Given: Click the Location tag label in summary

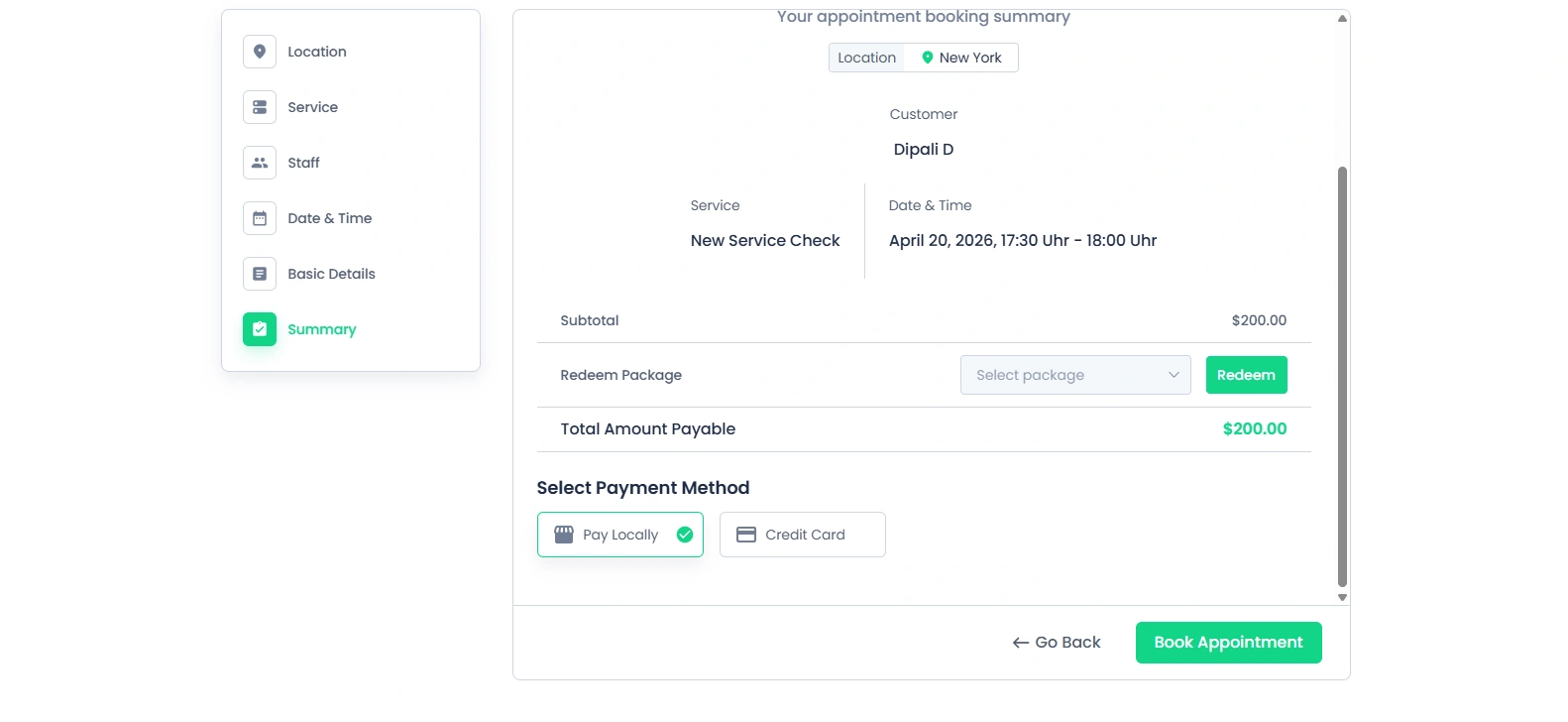Looking at the screenshot, I should (867, 58).
